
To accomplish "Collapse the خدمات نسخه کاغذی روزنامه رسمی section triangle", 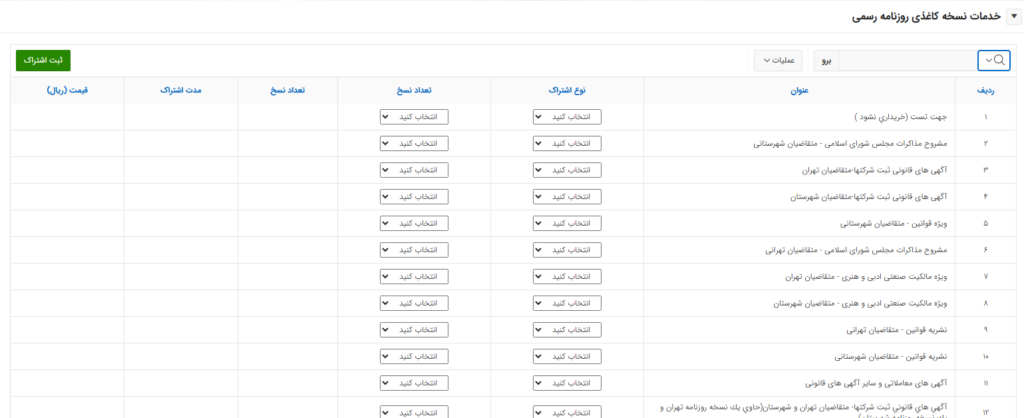I will click(x=1014, y=17).
